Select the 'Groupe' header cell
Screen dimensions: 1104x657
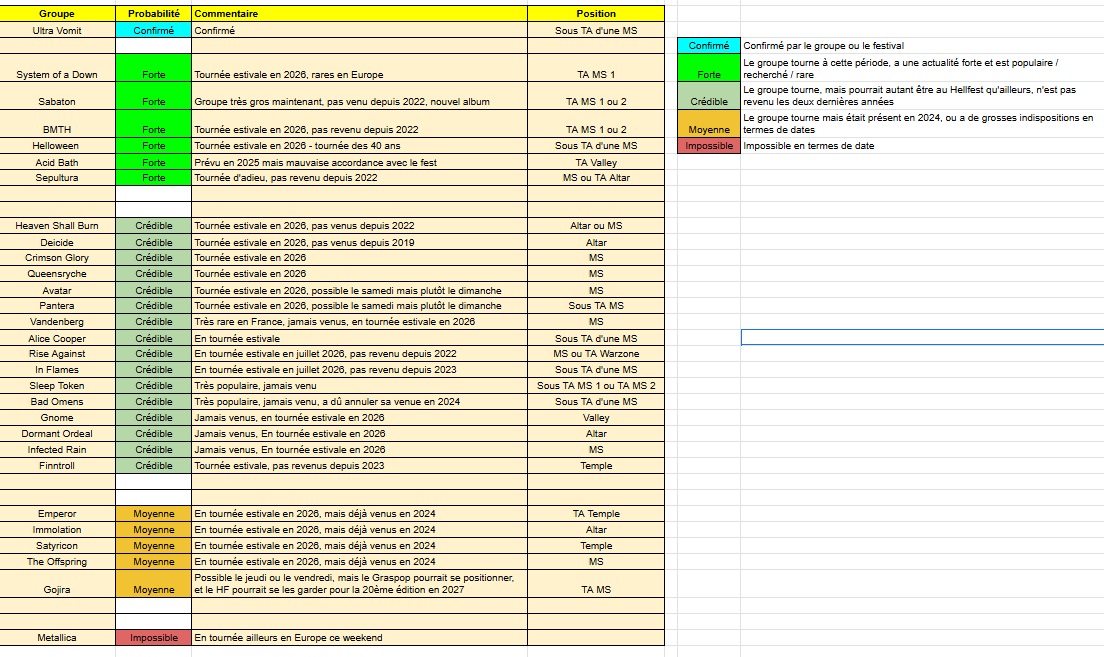[x=57, y=13]
